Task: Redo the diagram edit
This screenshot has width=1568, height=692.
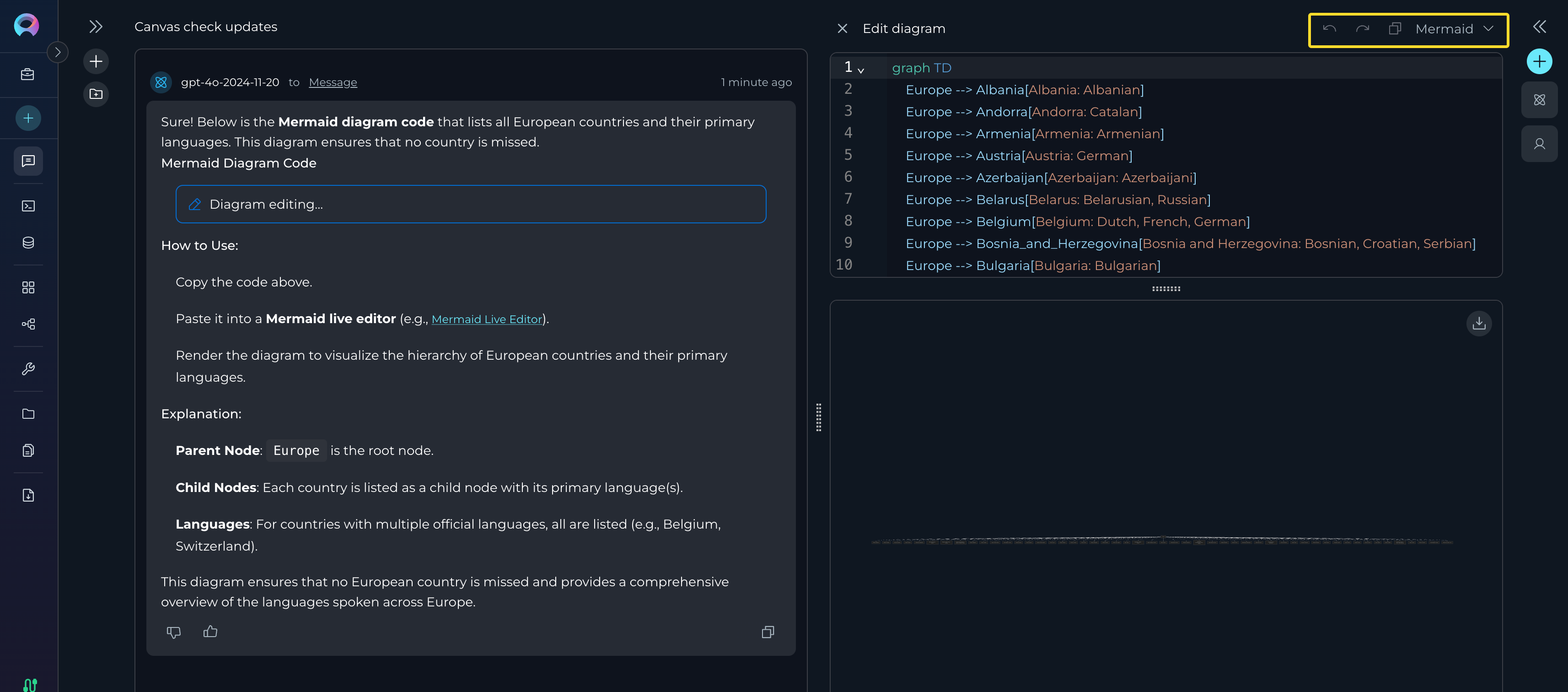Action: [1362, 29]
